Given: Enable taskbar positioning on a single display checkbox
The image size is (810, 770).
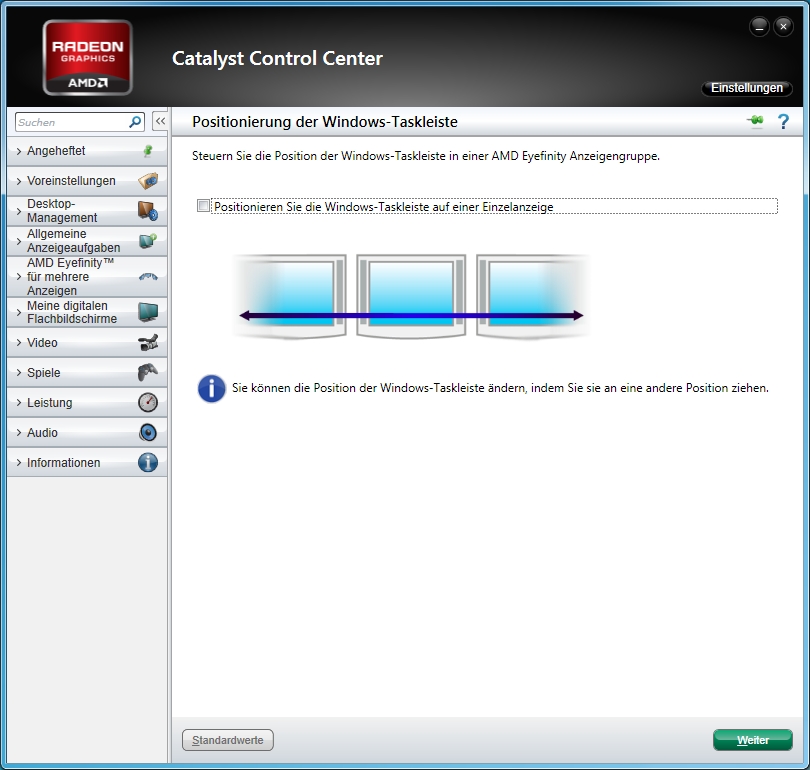Looking at the screenshot, I should pyautogui.click(x=204, y=206).
